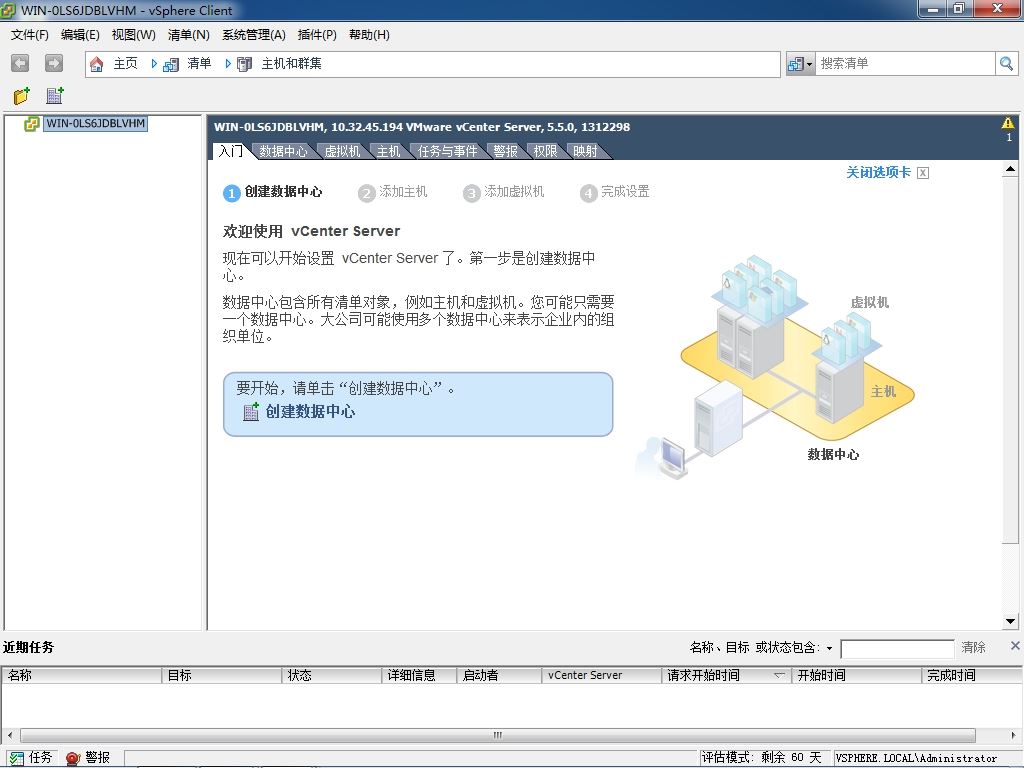Viewport: 1024px width, 768px height.
Task: Switch to the 虚拟机 tab
Action: (342, 152)
